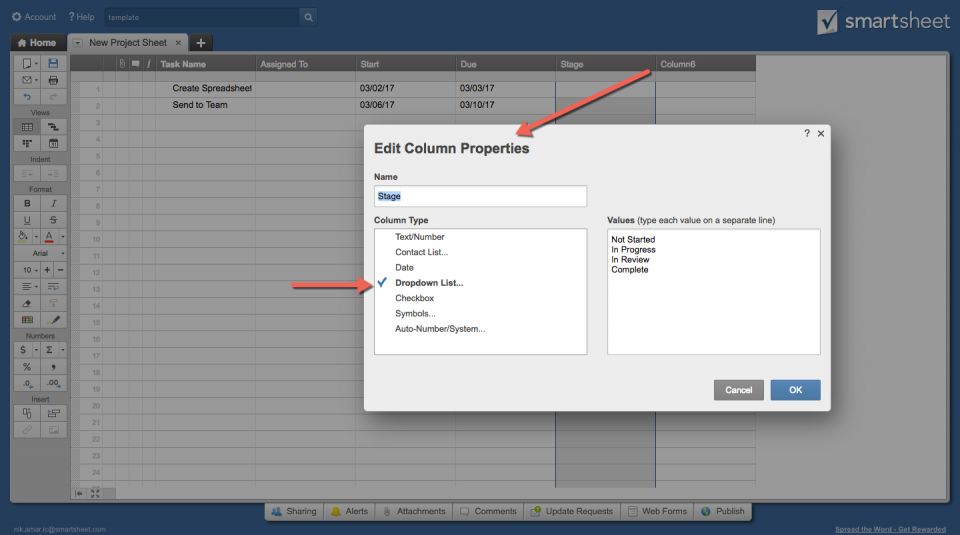Click the search magnifier icon
This screenshot has width=960, height=535.
[x=308, y=17]
